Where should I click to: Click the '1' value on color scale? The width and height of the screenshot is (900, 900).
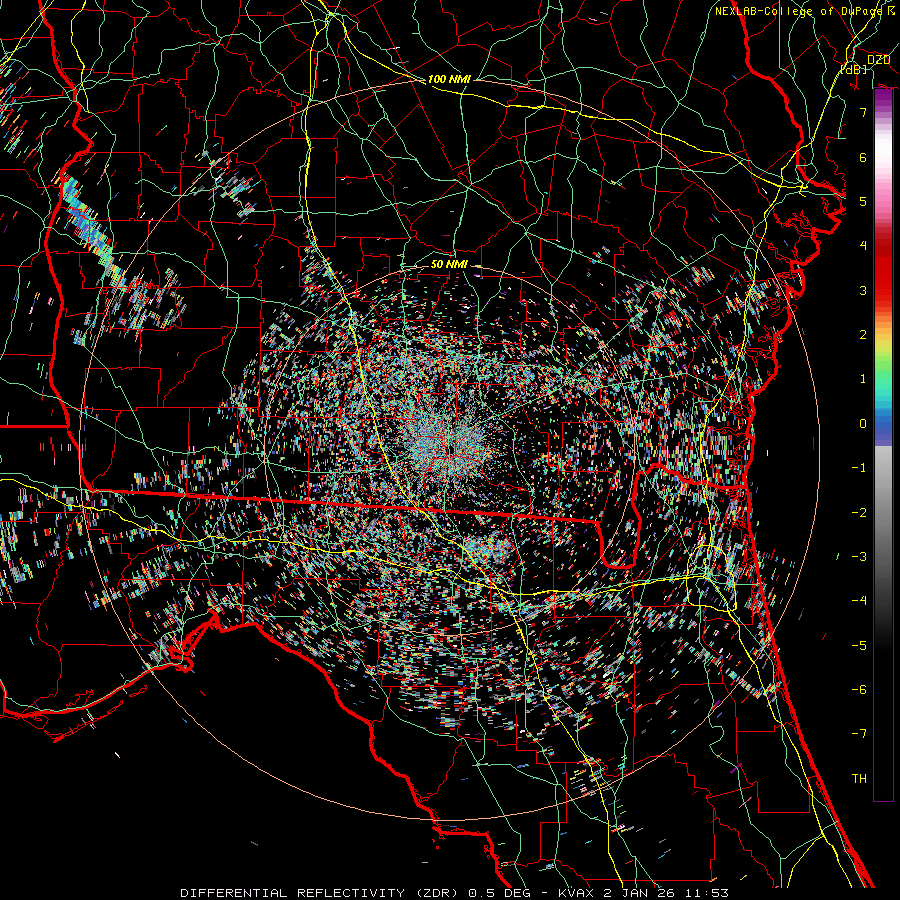(x=863, y=379)
